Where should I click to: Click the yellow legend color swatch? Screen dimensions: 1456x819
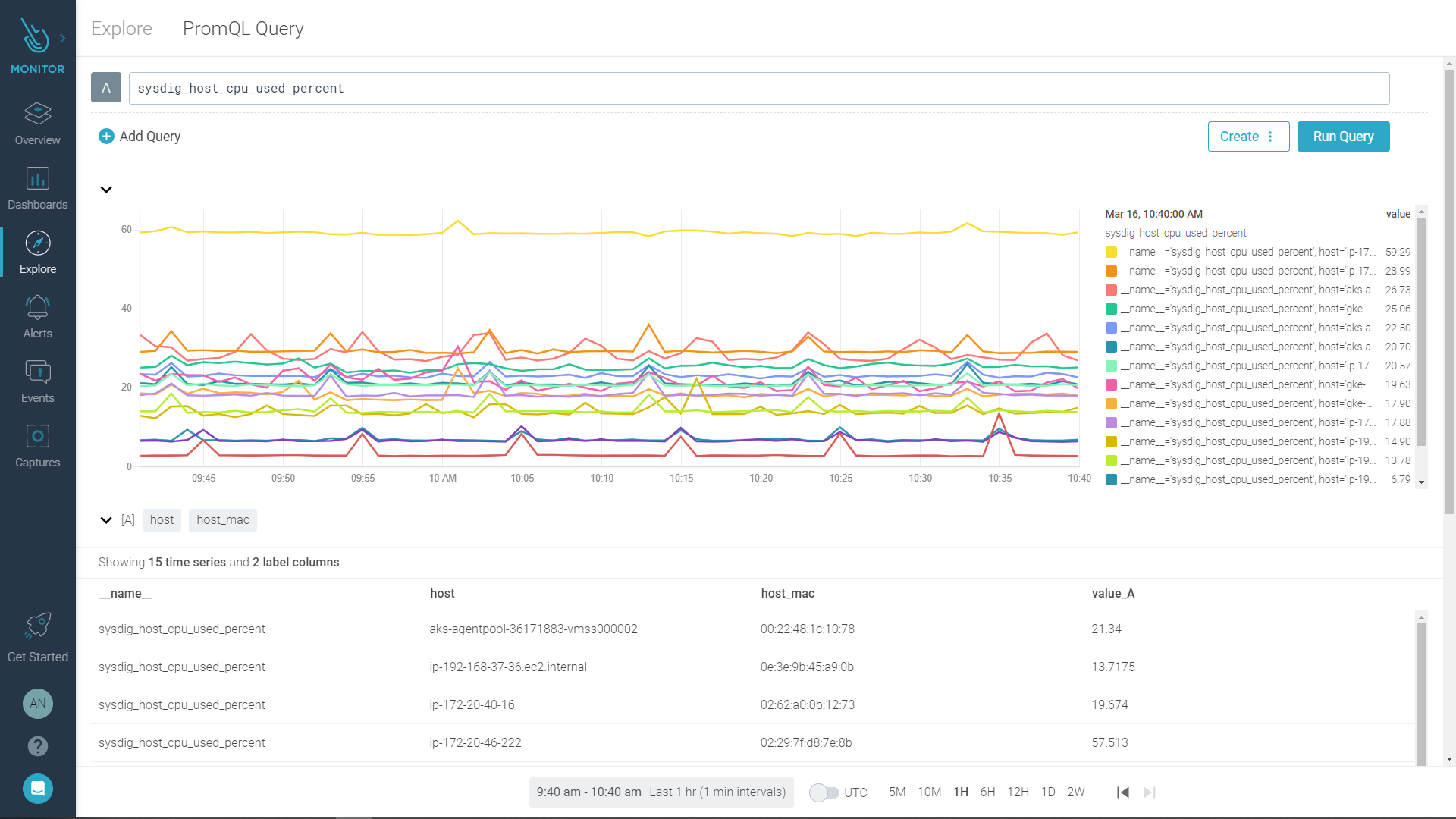(1111, 253)
